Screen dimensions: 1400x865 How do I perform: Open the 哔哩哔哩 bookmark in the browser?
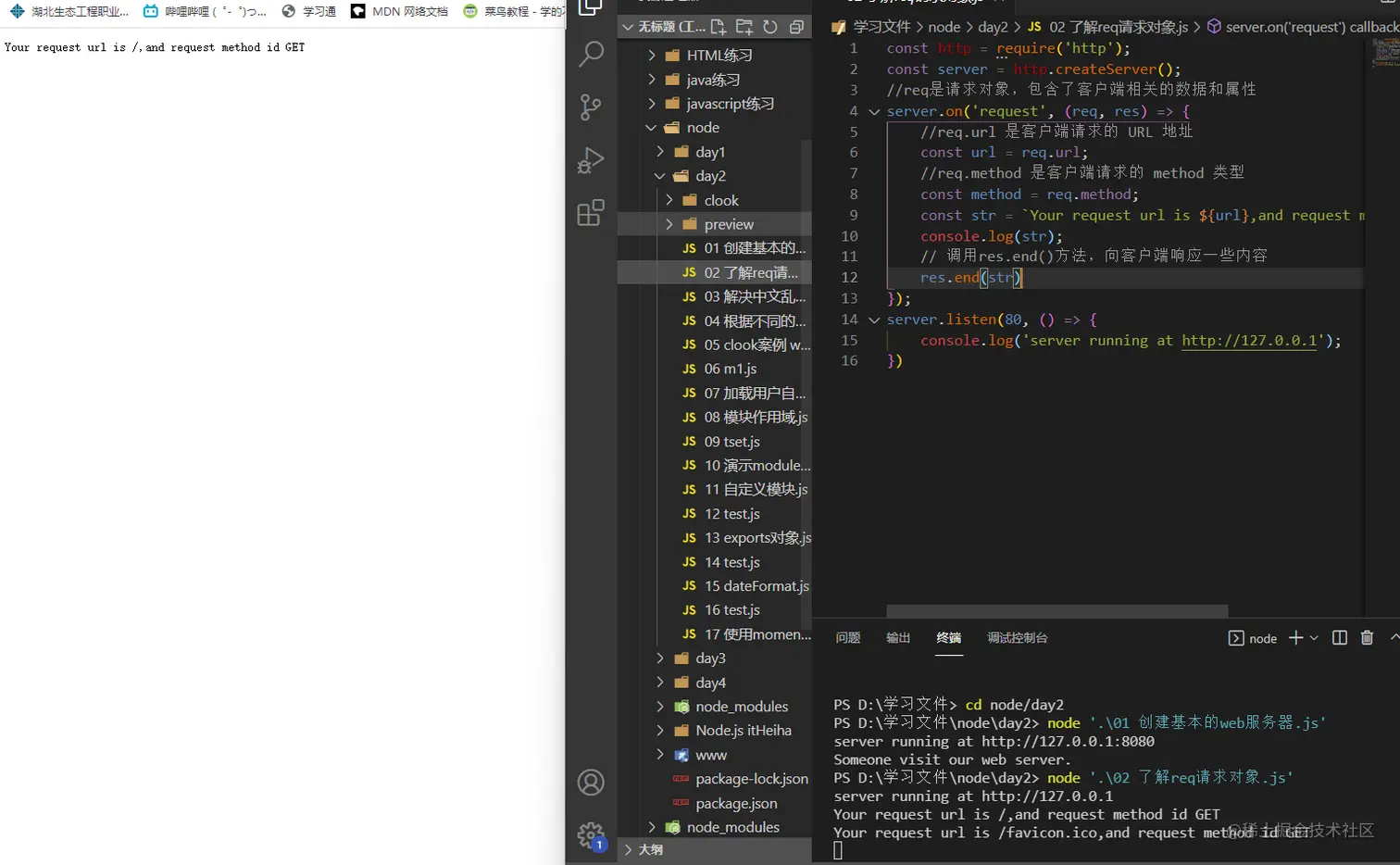(x=206, y=11)
